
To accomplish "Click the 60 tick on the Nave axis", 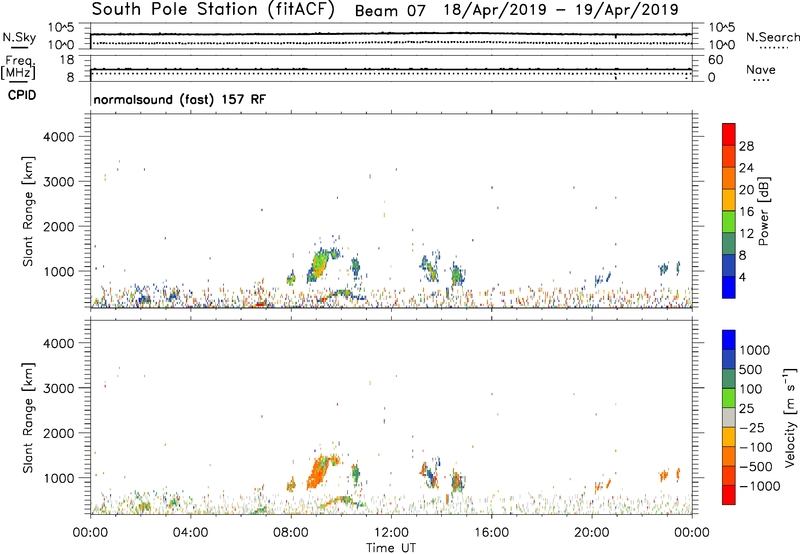I will 715,60.
